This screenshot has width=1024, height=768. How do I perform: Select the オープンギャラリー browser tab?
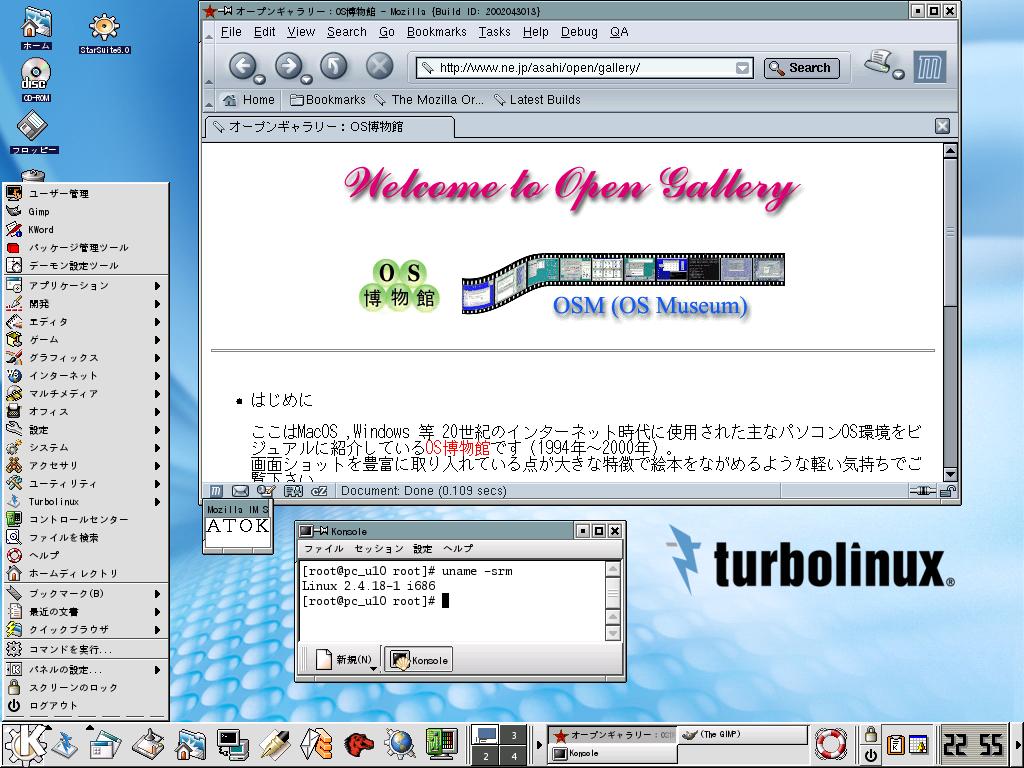[330, 127]
